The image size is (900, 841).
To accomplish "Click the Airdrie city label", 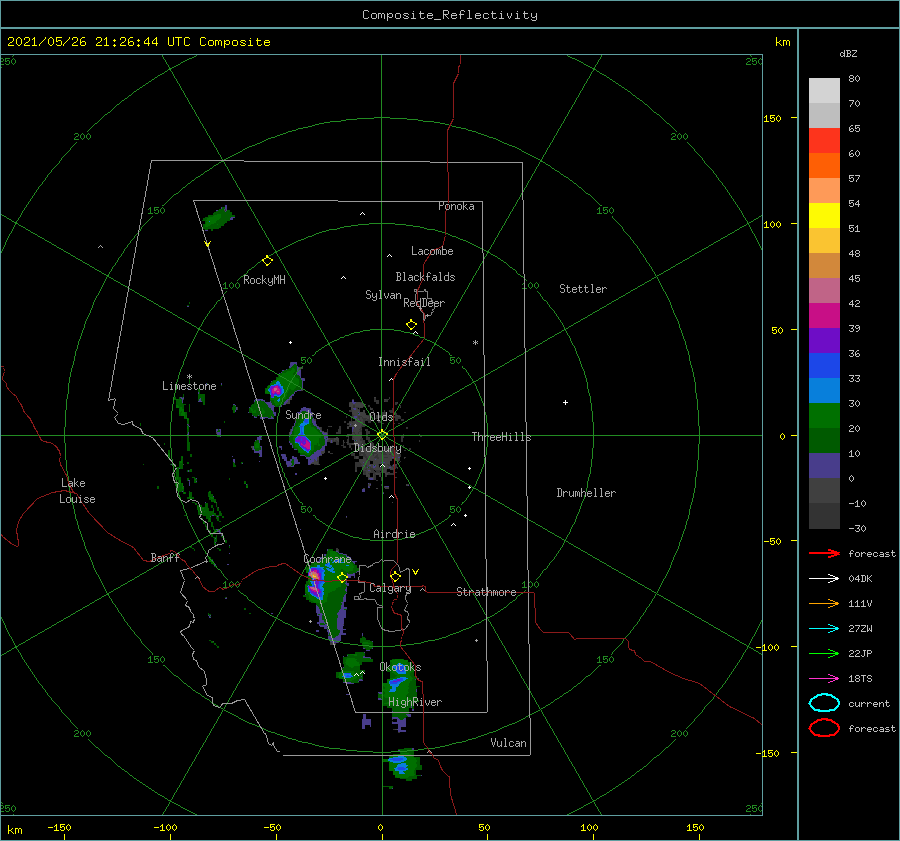I will coord(394,534).
